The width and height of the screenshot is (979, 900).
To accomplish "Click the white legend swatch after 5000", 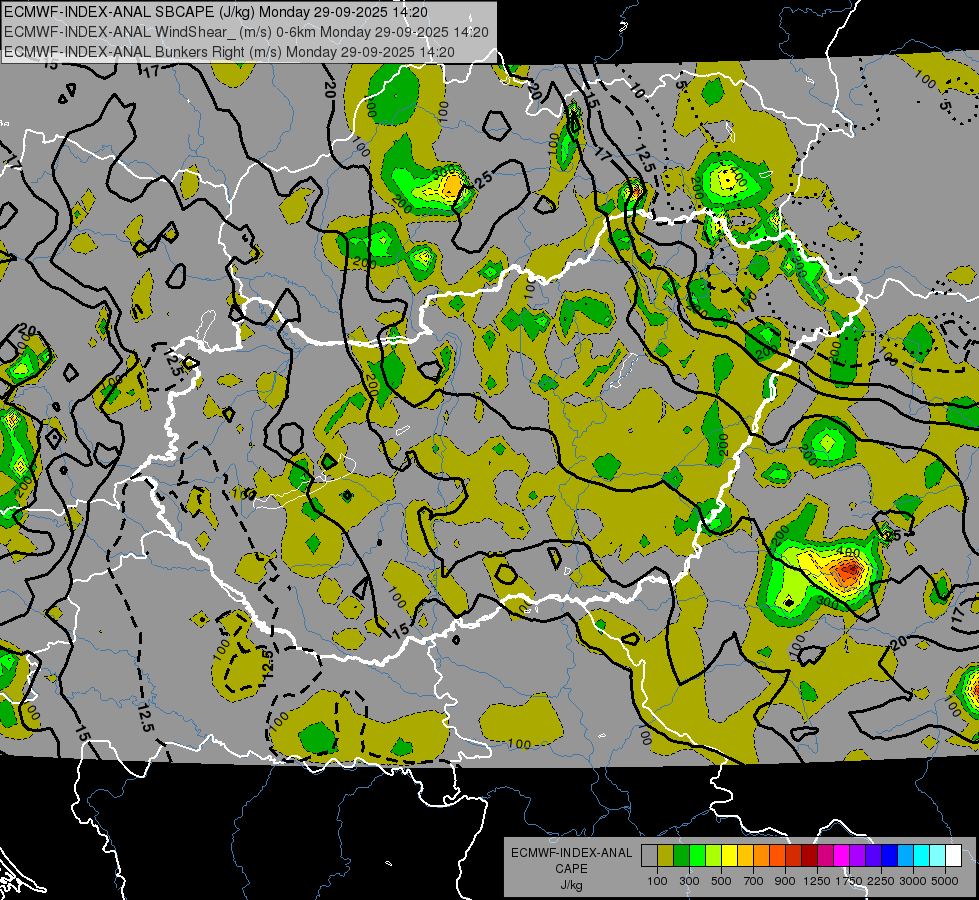I will coord(953,856).
